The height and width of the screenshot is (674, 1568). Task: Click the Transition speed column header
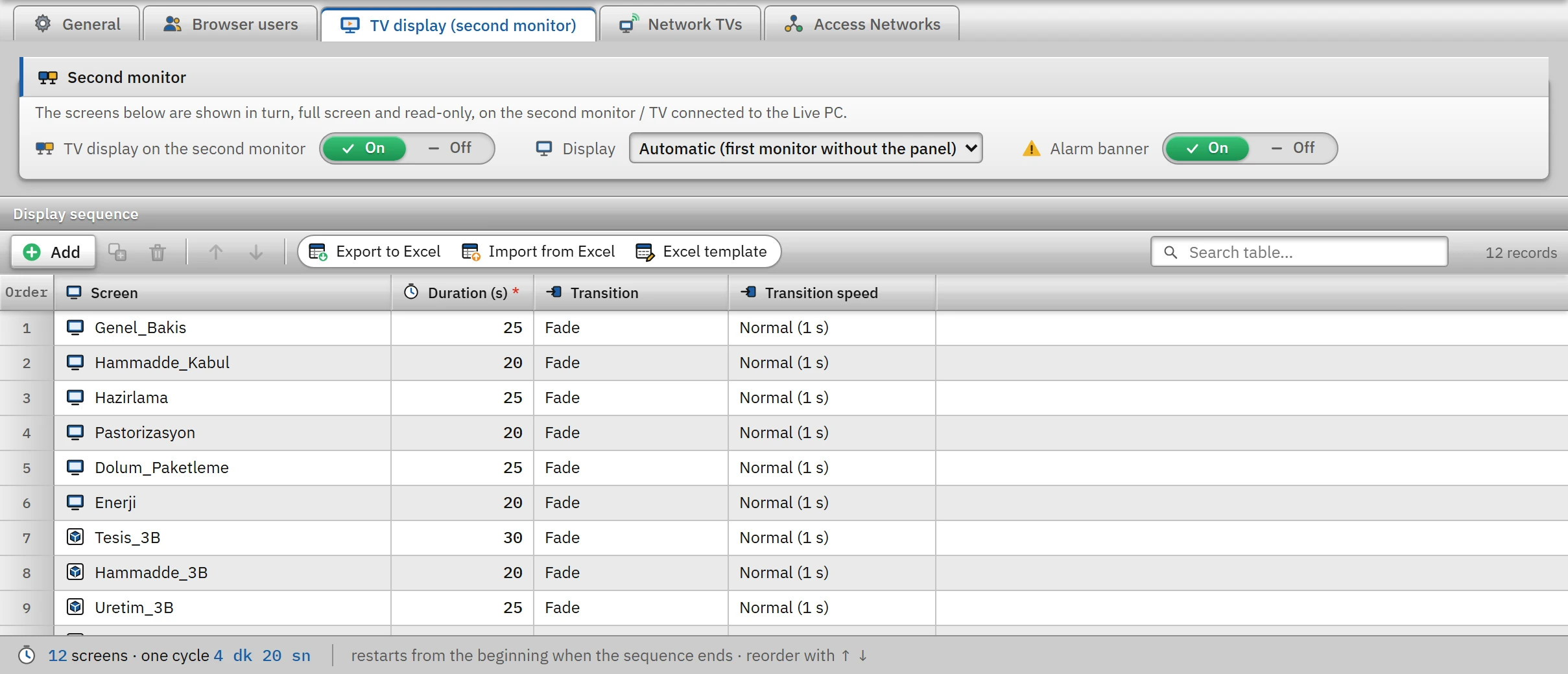point(832,293)
